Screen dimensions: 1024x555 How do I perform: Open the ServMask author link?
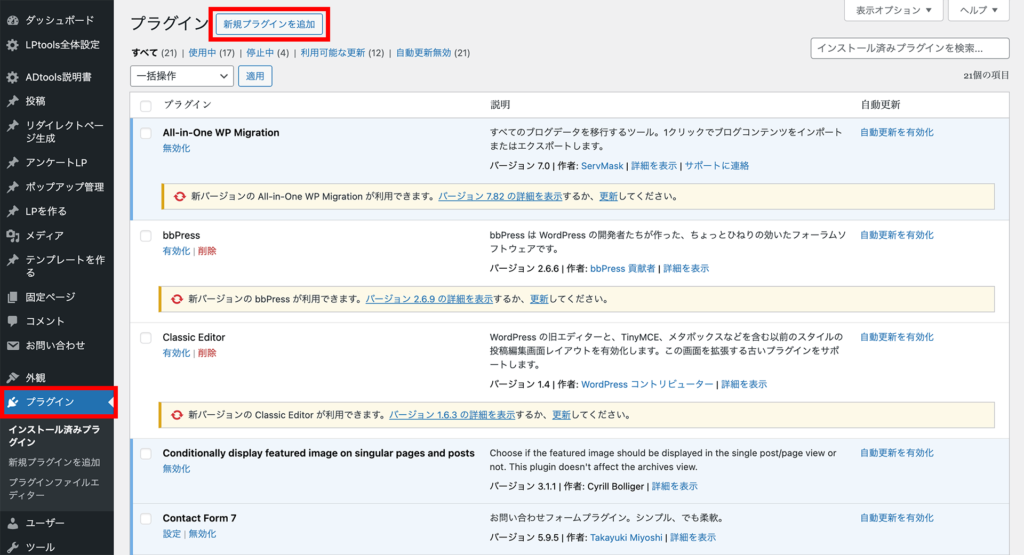pyautogui.click(x=602, y=166)
